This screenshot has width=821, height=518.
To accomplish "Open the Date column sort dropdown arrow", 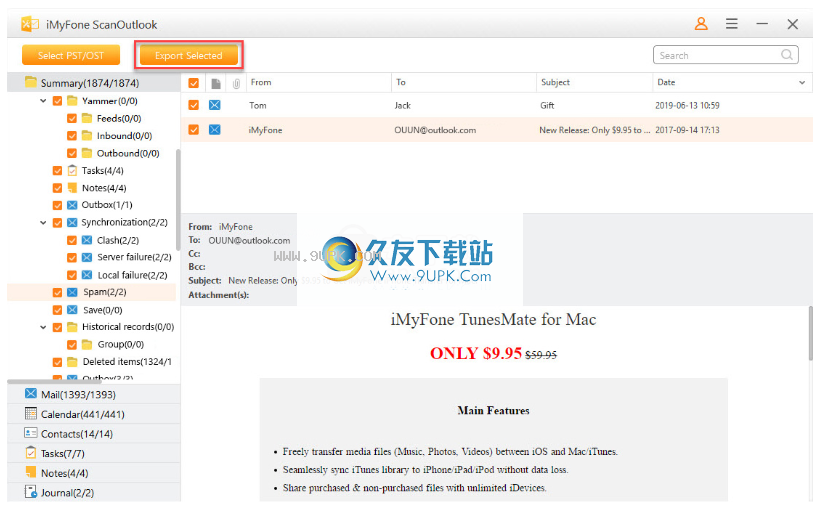I will click(x=802, y=83).
